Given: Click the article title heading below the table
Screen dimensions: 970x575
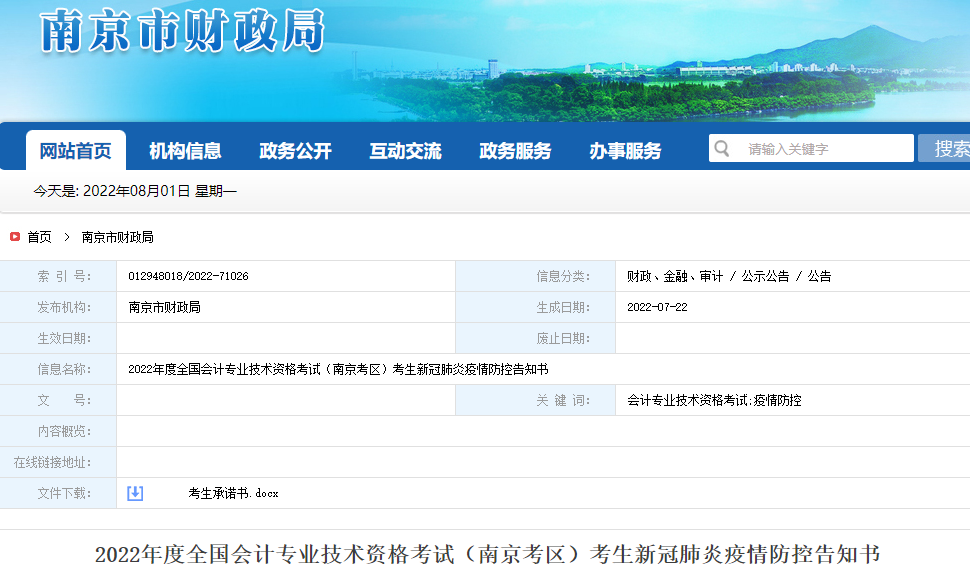Looking at the screenshot, I should (x=487, y=555).
